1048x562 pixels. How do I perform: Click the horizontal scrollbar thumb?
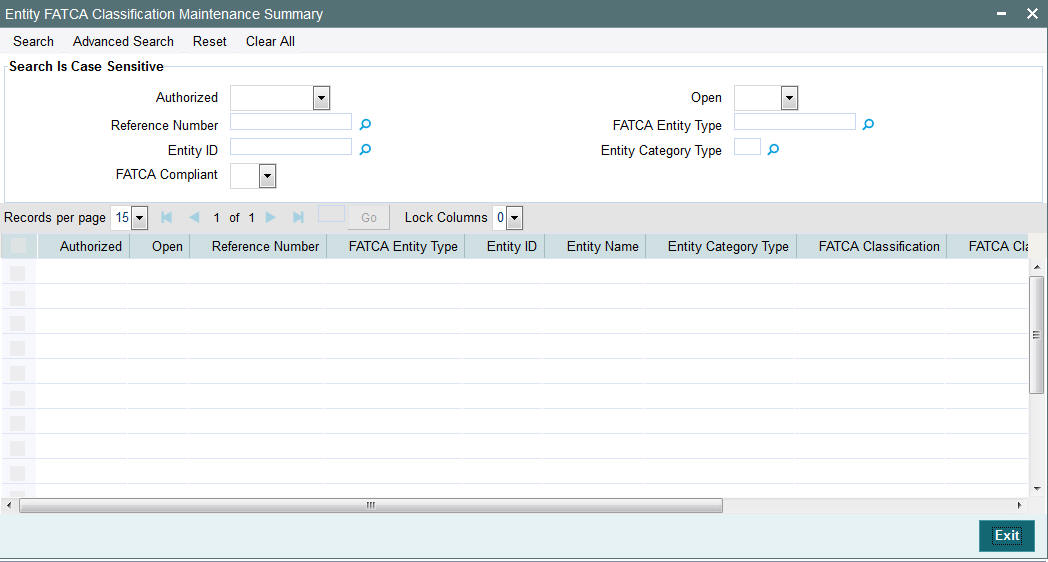371,505
